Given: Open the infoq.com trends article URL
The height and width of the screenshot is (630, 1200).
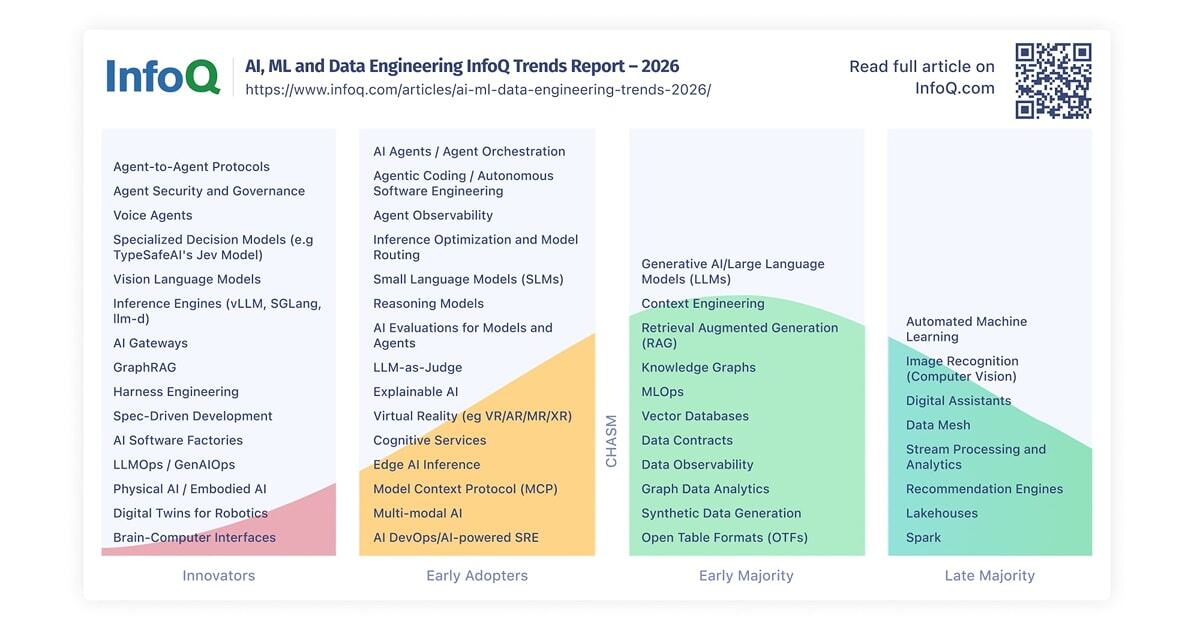Looking at the screenshot, I should point(478,90).
